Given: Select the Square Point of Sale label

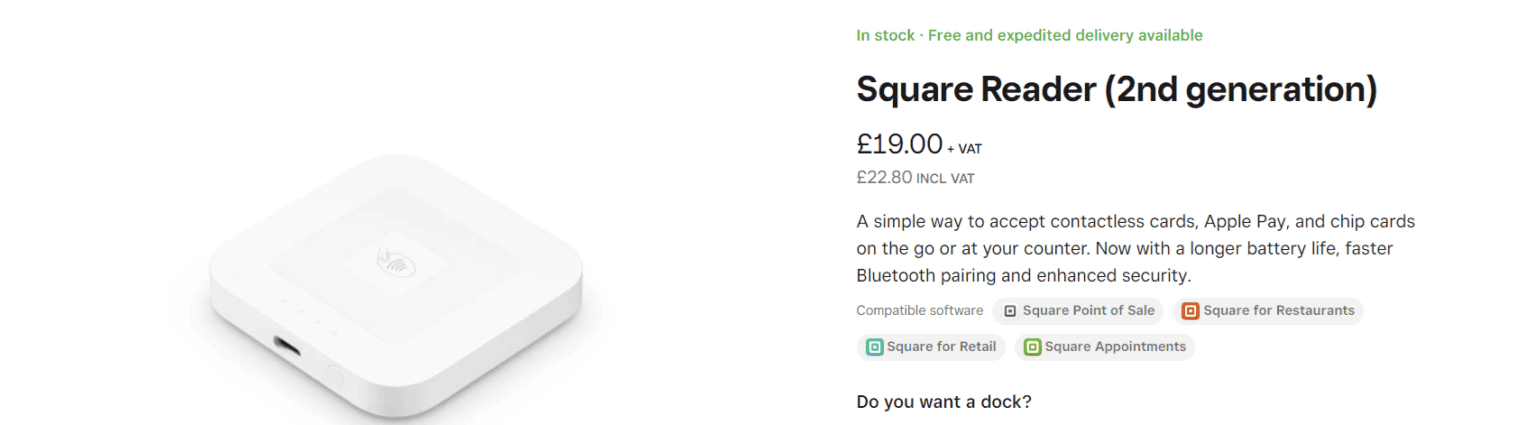Looking at the screenshot, I should pos(1088,311).
